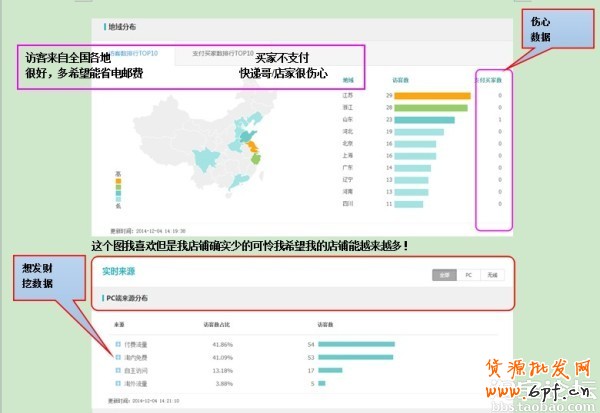Screen dimensions: 600x413
Task: Click the orange high-level legend swatch
Action: pos(118,174)
